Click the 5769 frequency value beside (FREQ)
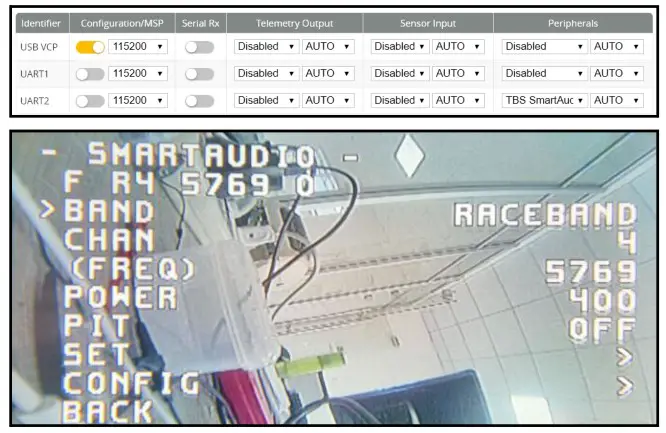666x433 pixels. 591,272
